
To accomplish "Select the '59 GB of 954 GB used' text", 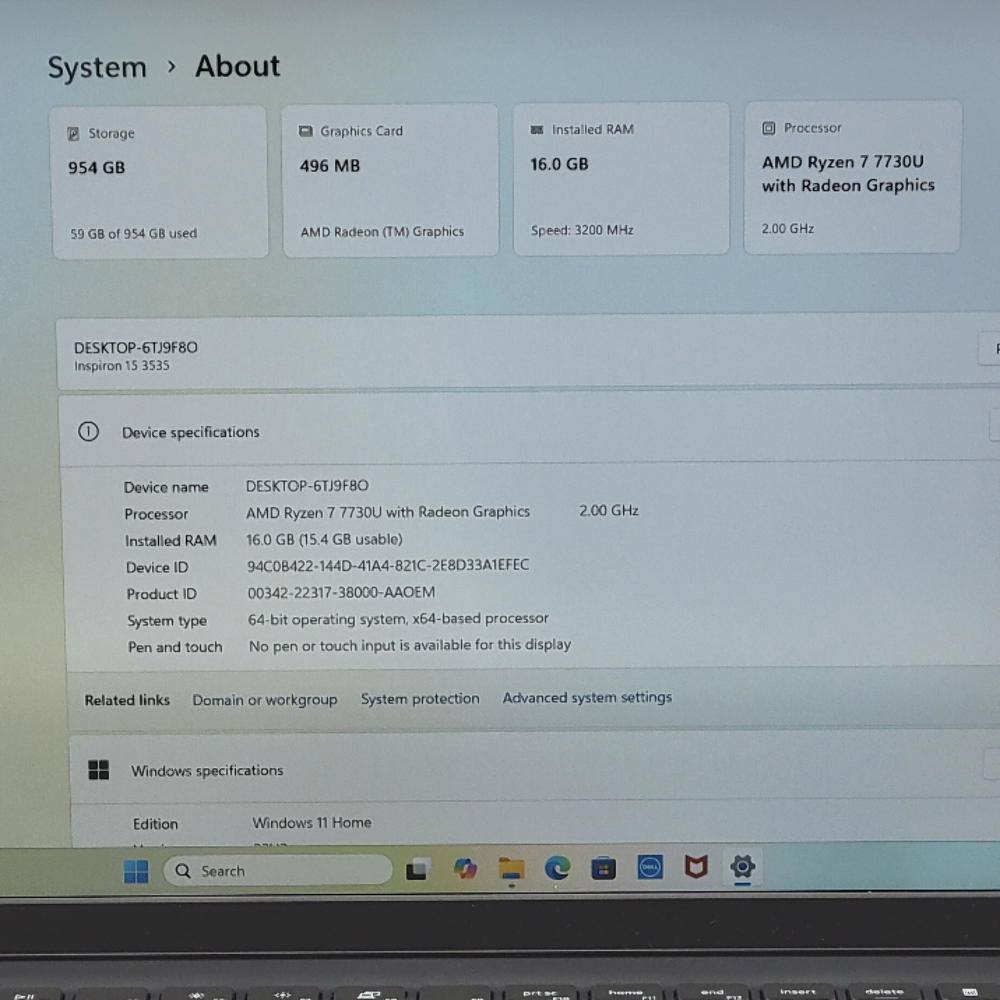I will point(133,233).
